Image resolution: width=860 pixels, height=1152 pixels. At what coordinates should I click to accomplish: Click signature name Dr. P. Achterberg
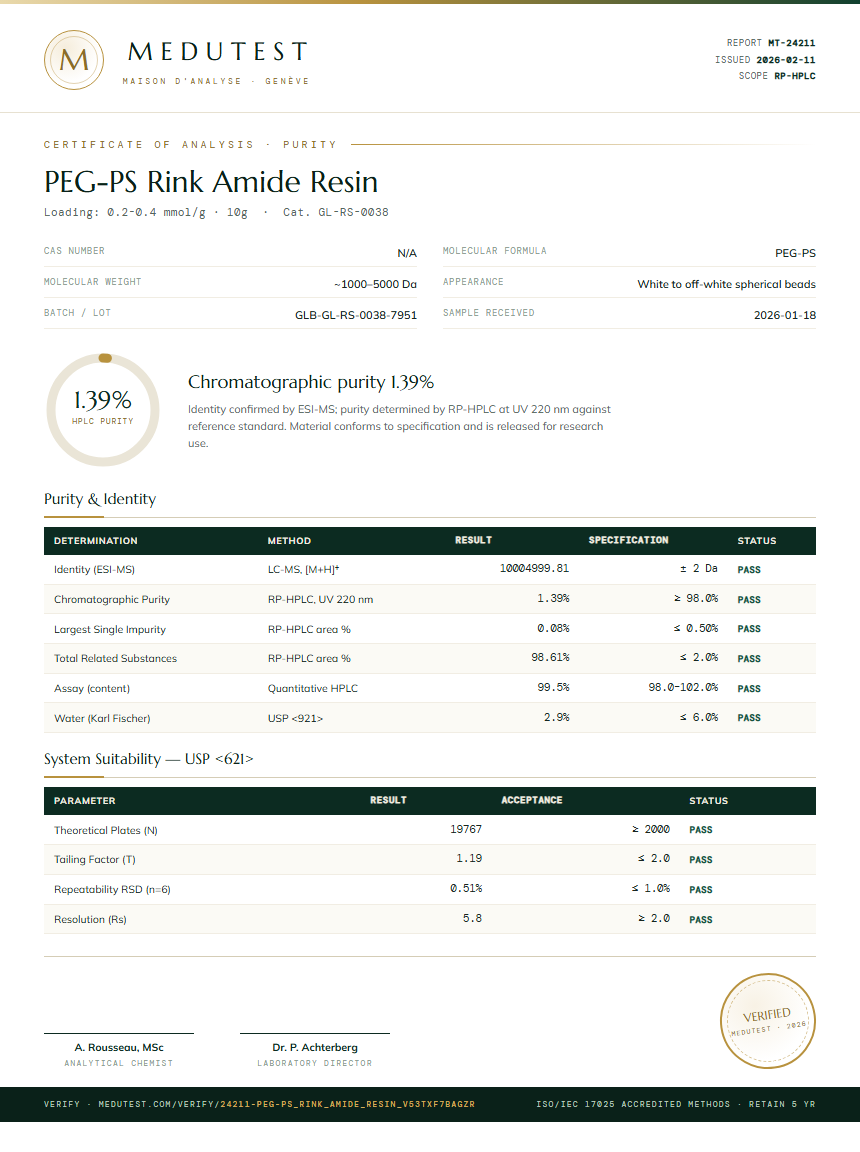tap(315, 1048)
